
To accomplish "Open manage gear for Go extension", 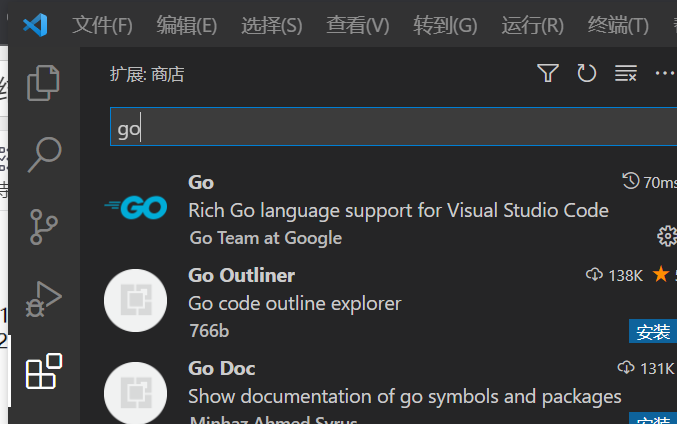I will (667, 236).
